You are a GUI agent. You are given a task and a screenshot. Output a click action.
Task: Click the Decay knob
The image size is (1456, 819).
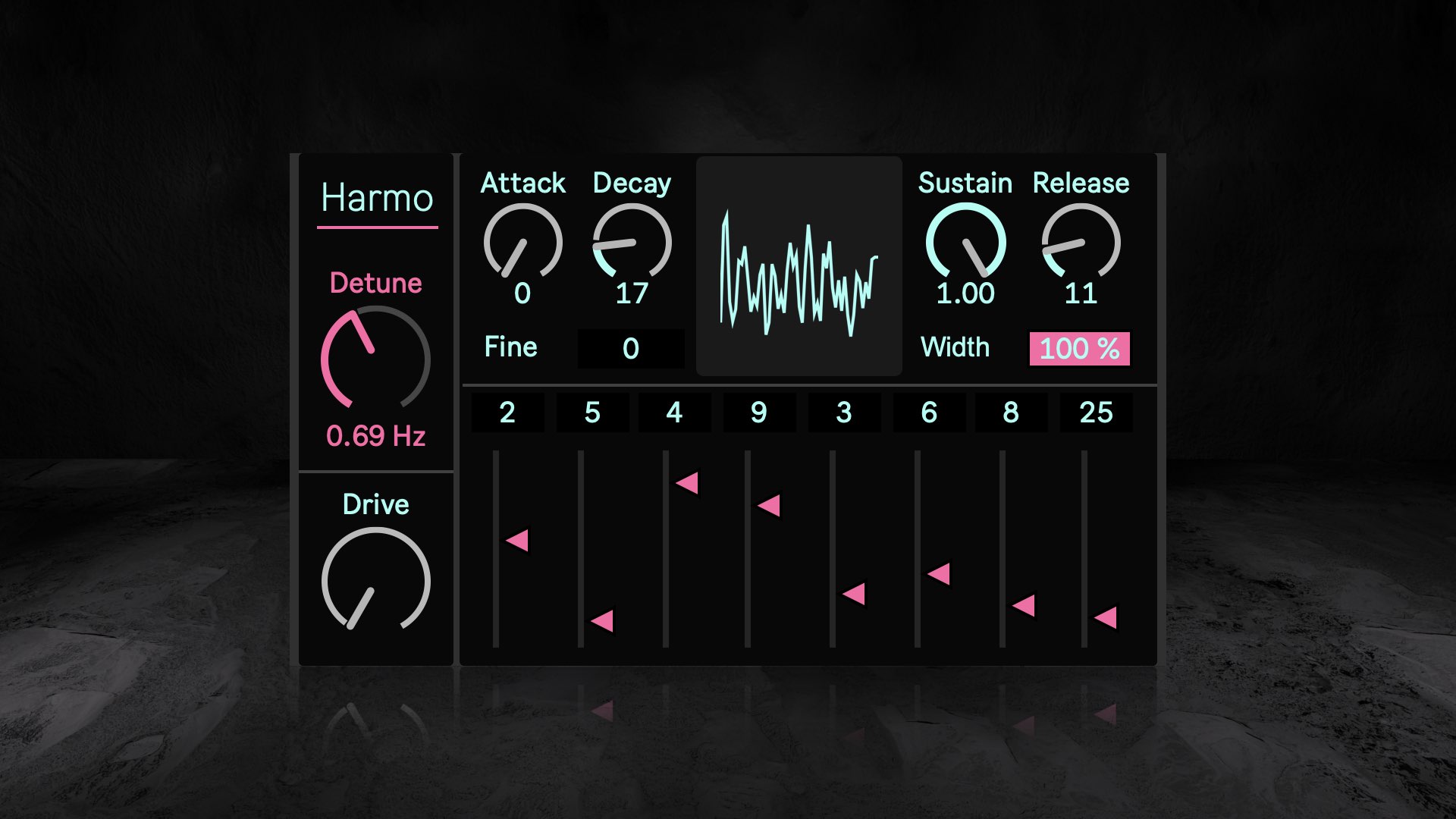click(632, 243)
